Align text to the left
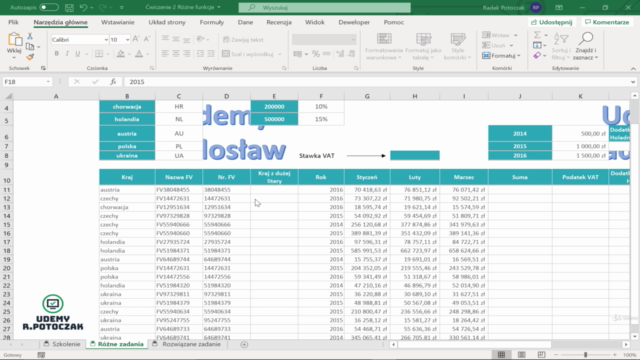 tap(165, 54)
